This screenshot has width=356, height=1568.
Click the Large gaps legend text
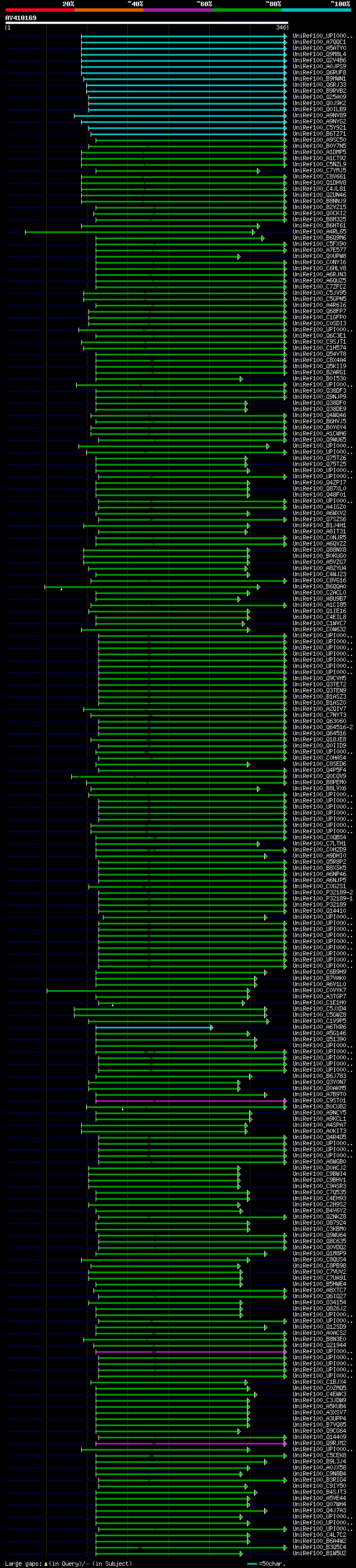click(67, 1563)
